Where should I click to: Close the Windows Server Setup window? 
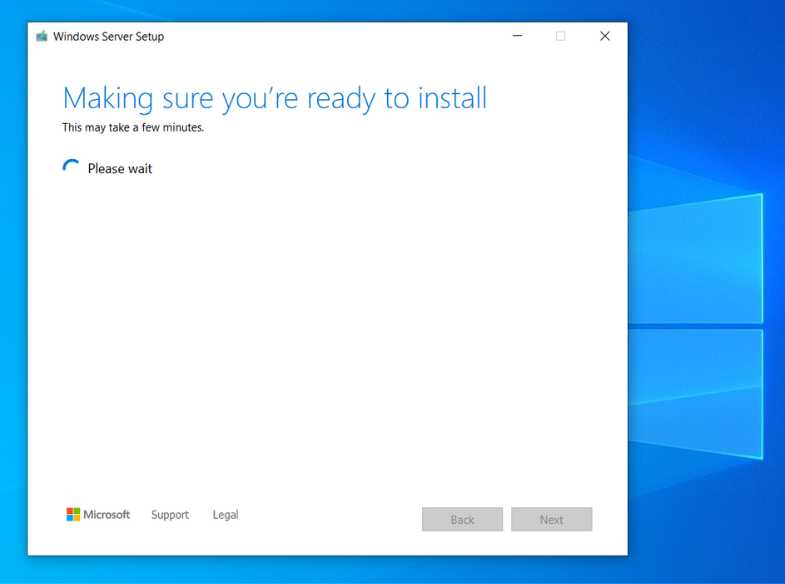tap(604, 36)
